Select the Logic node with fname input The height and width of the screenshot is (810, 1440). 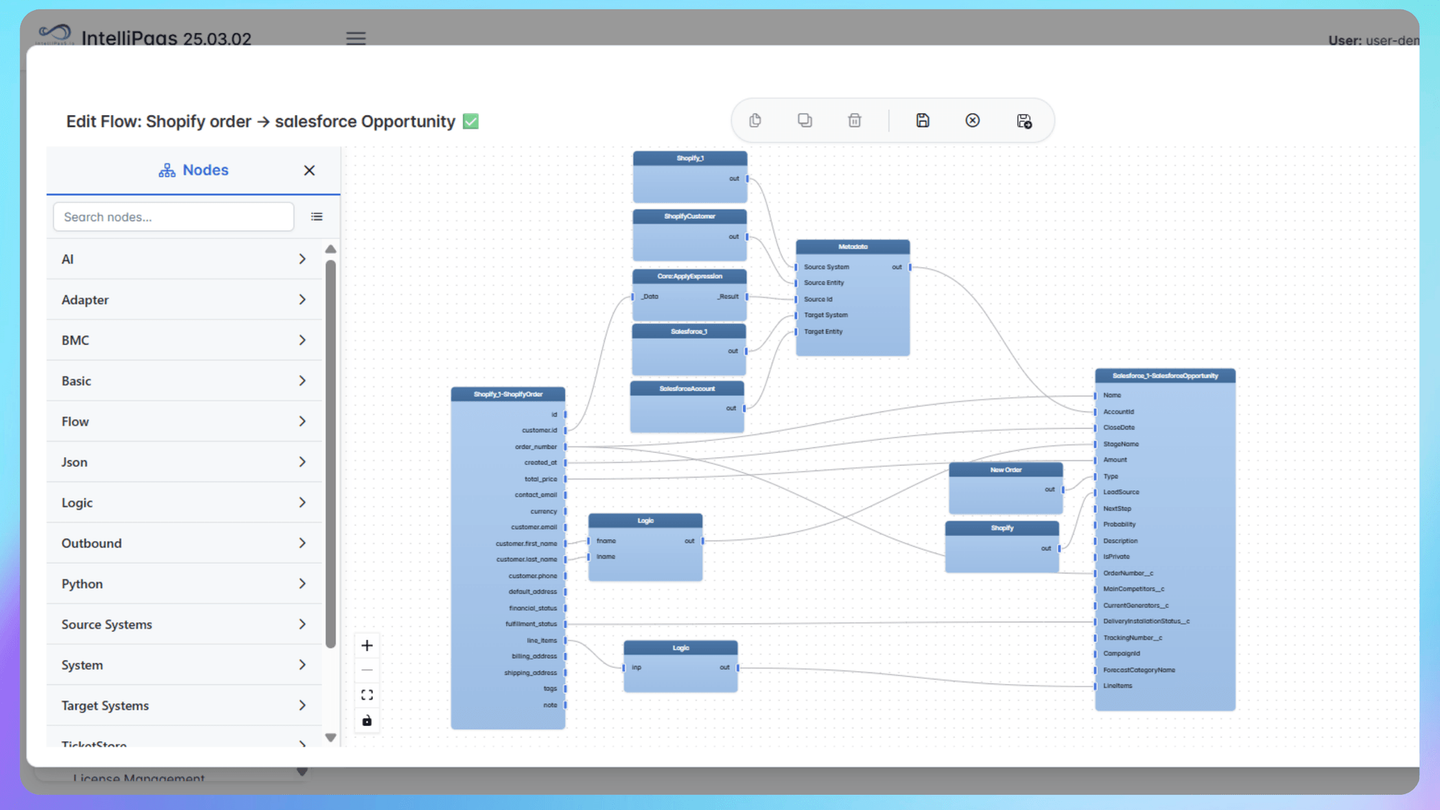click(645, 521)
